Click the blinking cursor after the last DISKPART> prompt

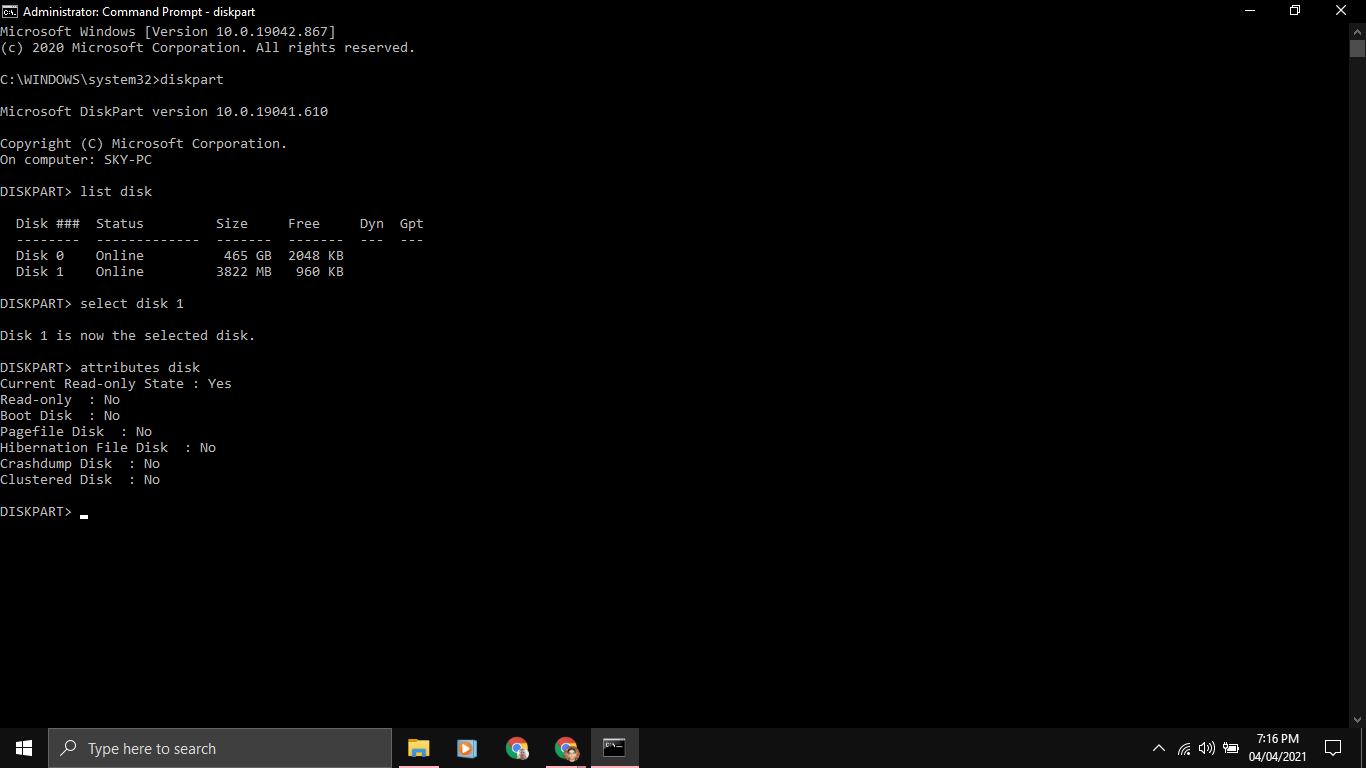(x=84, y=516)
